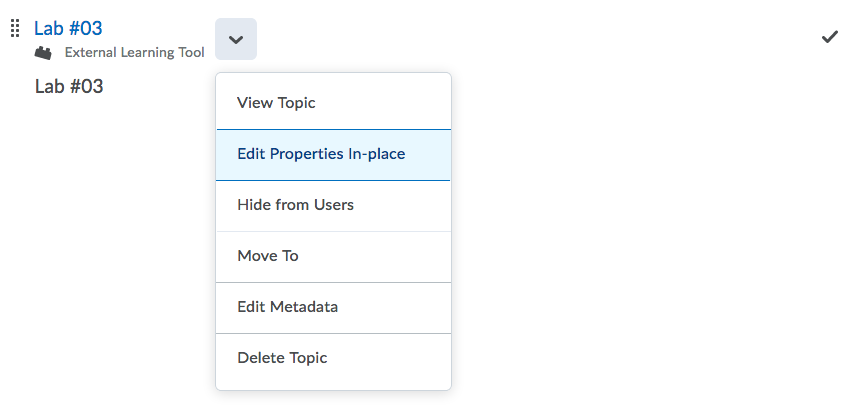Open Edit Metadata for the topic
This screenshot has height=408, width=854.
[333, 308]
